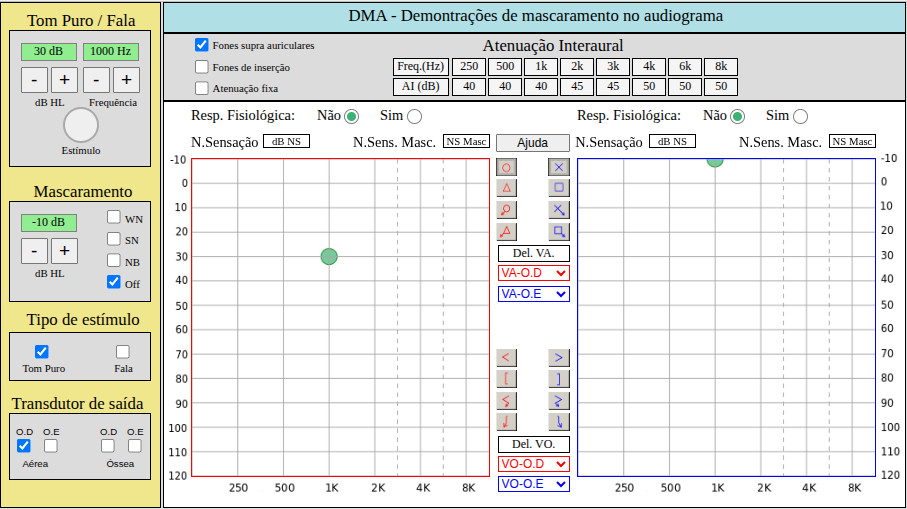Expand the red VO-O.D dropdown
Viewport: 907px width, 509px height.
coord(533,464)
